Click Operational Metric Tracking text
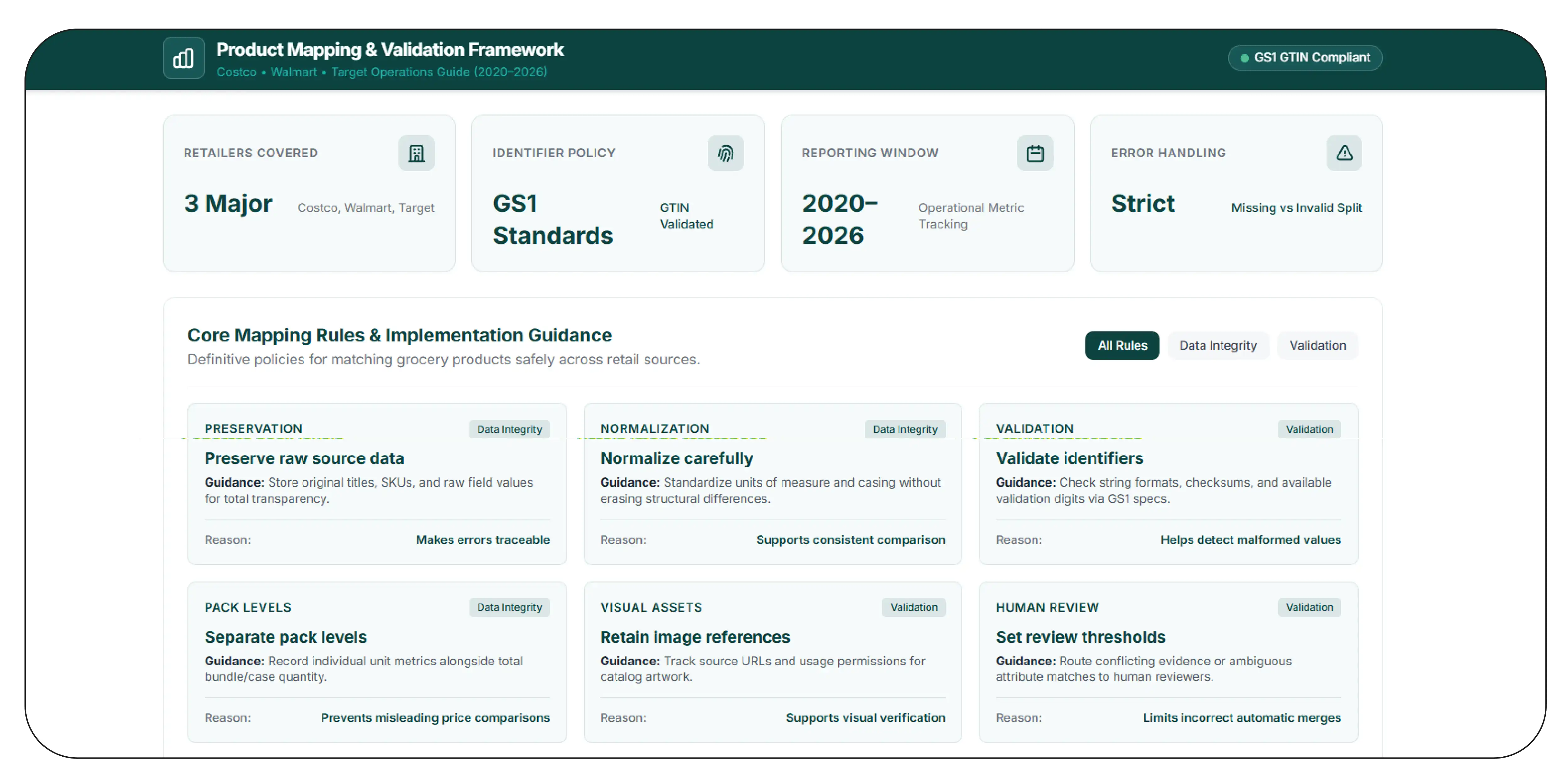1568x778 pixels. pos(971,216)
